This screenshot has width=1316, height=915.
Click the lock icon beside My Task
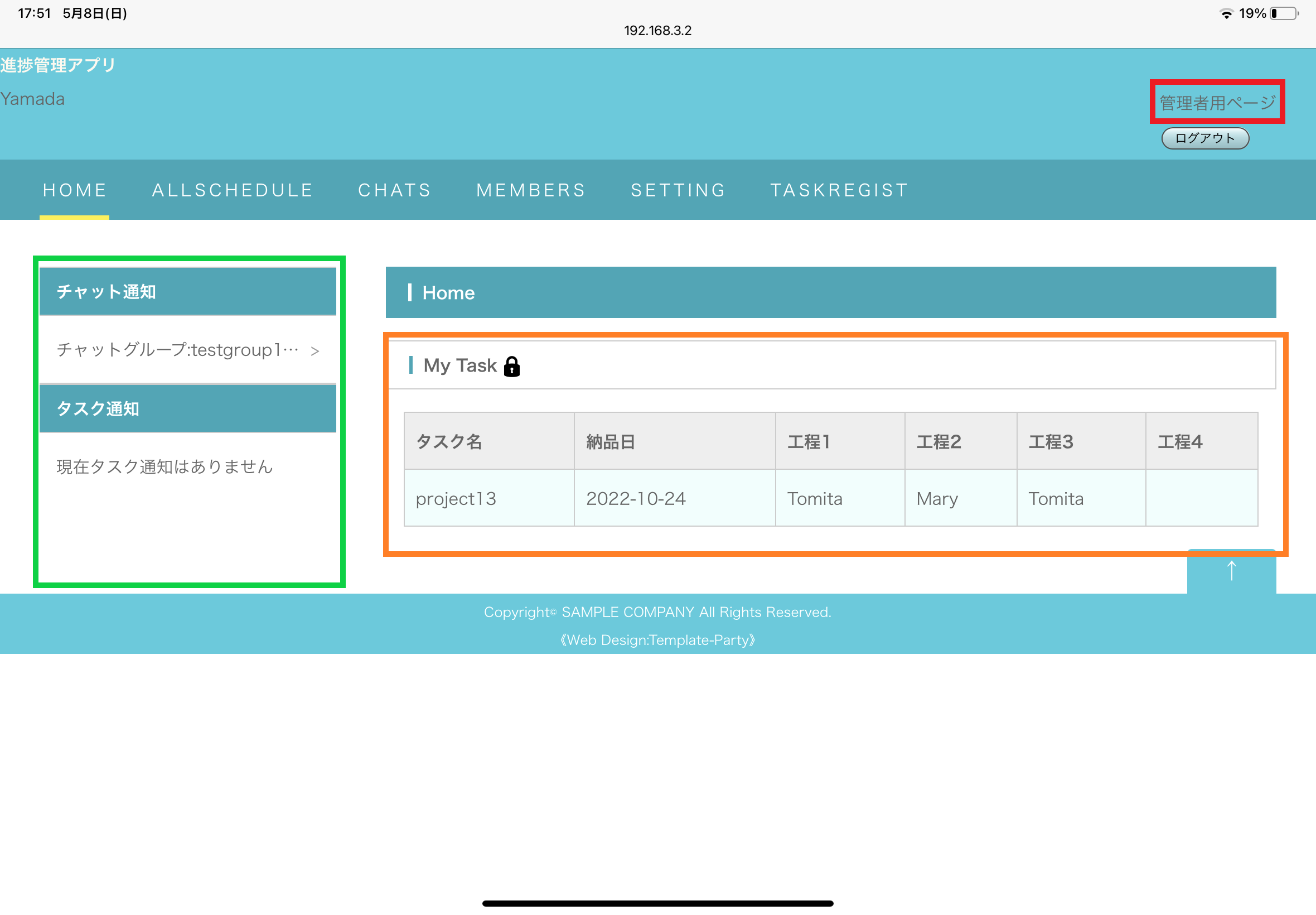tap(511, 367)
